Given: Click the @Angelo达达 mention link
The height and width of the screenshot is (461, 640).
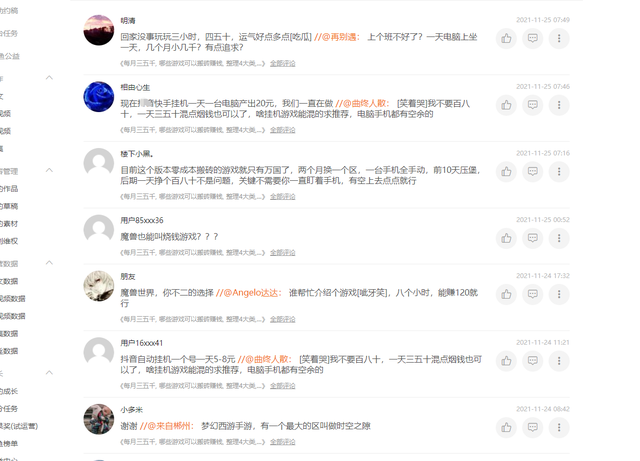Looking at the screenshot, I should [x=249, y=293].
